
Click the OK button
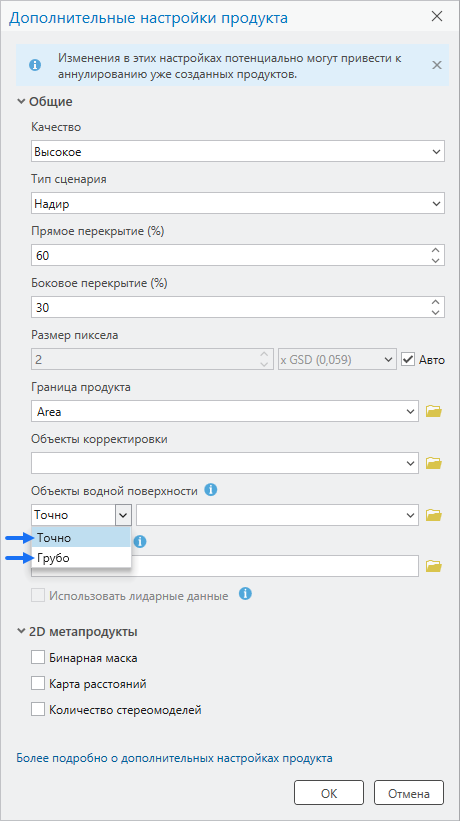329,793
